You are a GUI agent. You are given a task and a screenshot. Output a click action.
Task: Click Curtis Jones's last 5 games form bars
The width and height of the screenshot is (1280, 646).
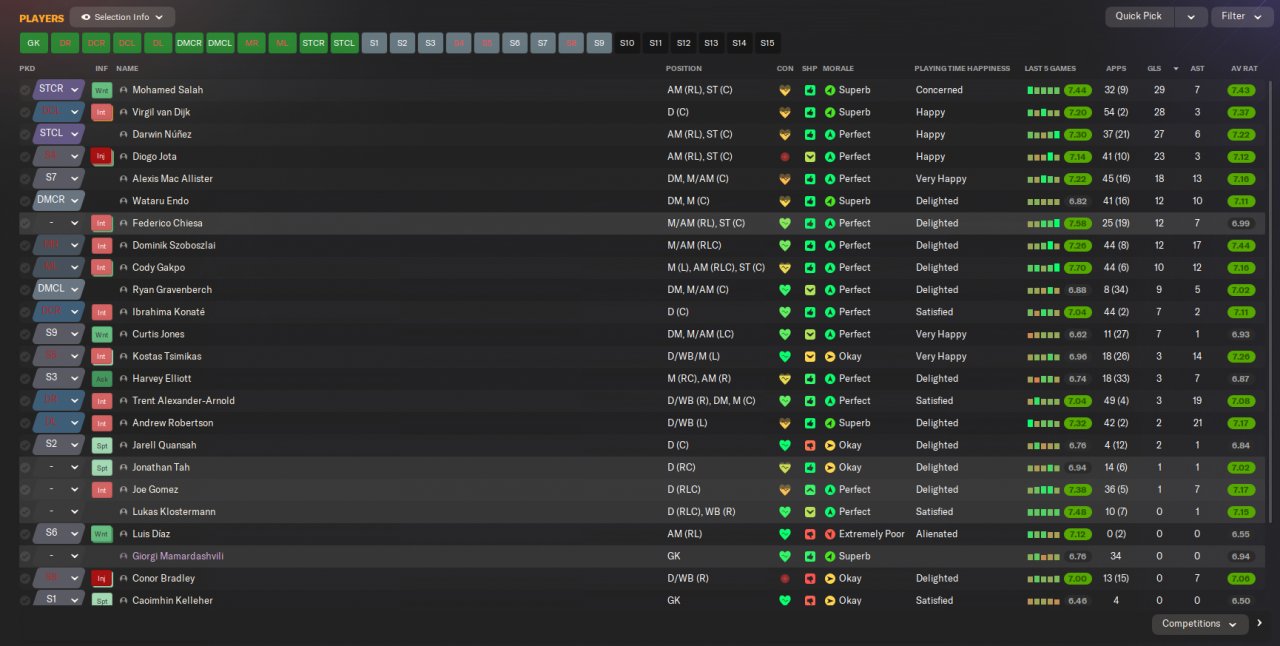pos(1043,334)
